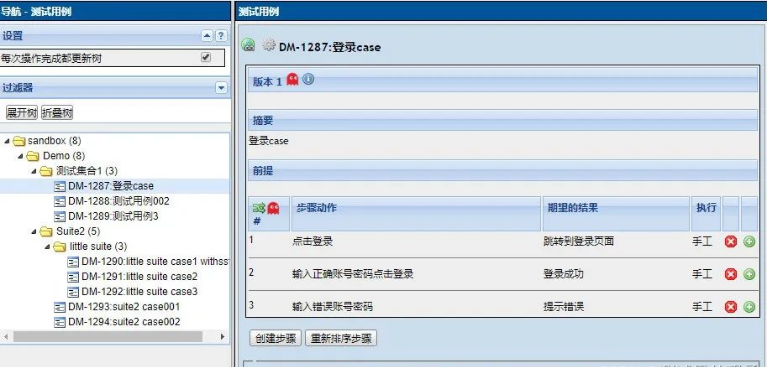Collapse the little suite tree node triangle
The height and width of the screenshot is (367, 767).
click(47, 247)
